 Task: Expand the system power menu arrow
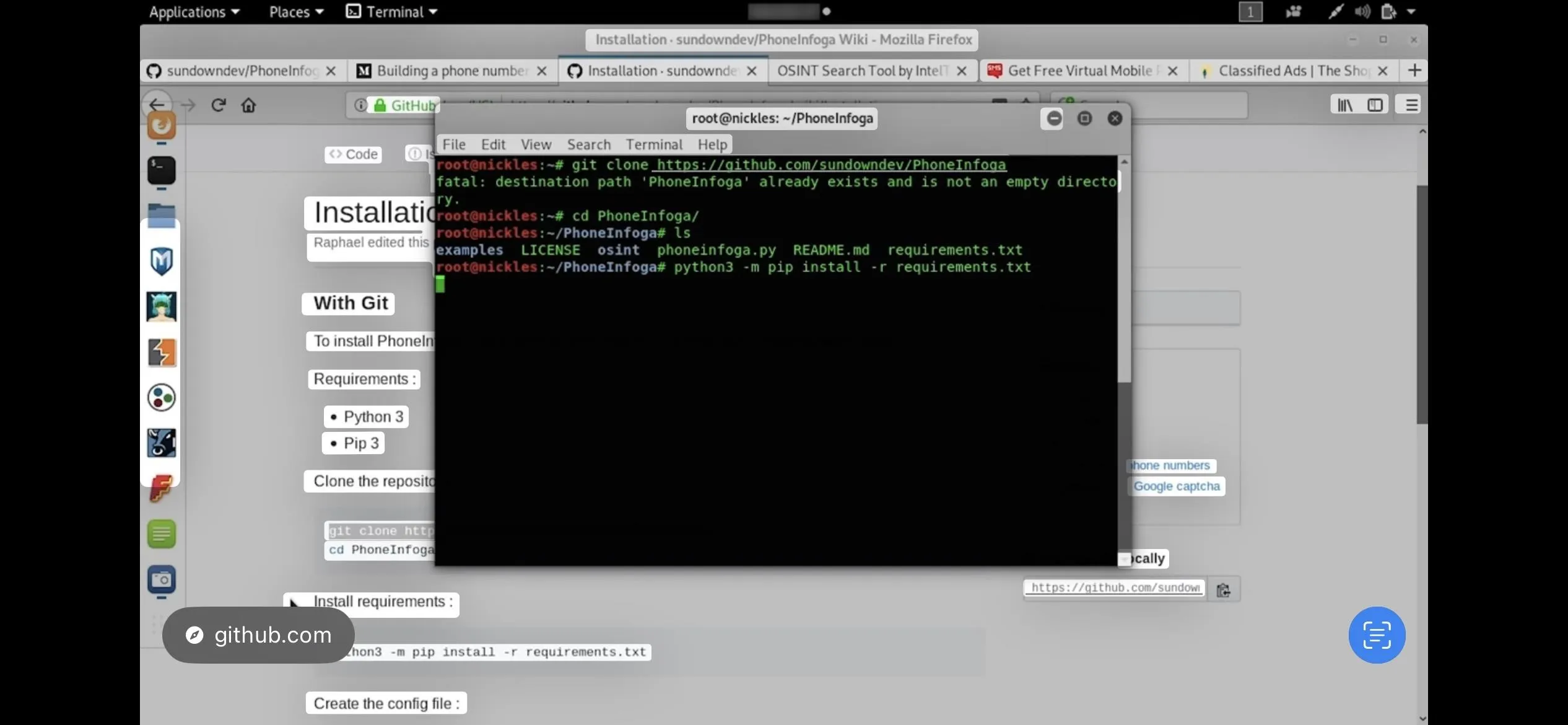(1411, 11)
